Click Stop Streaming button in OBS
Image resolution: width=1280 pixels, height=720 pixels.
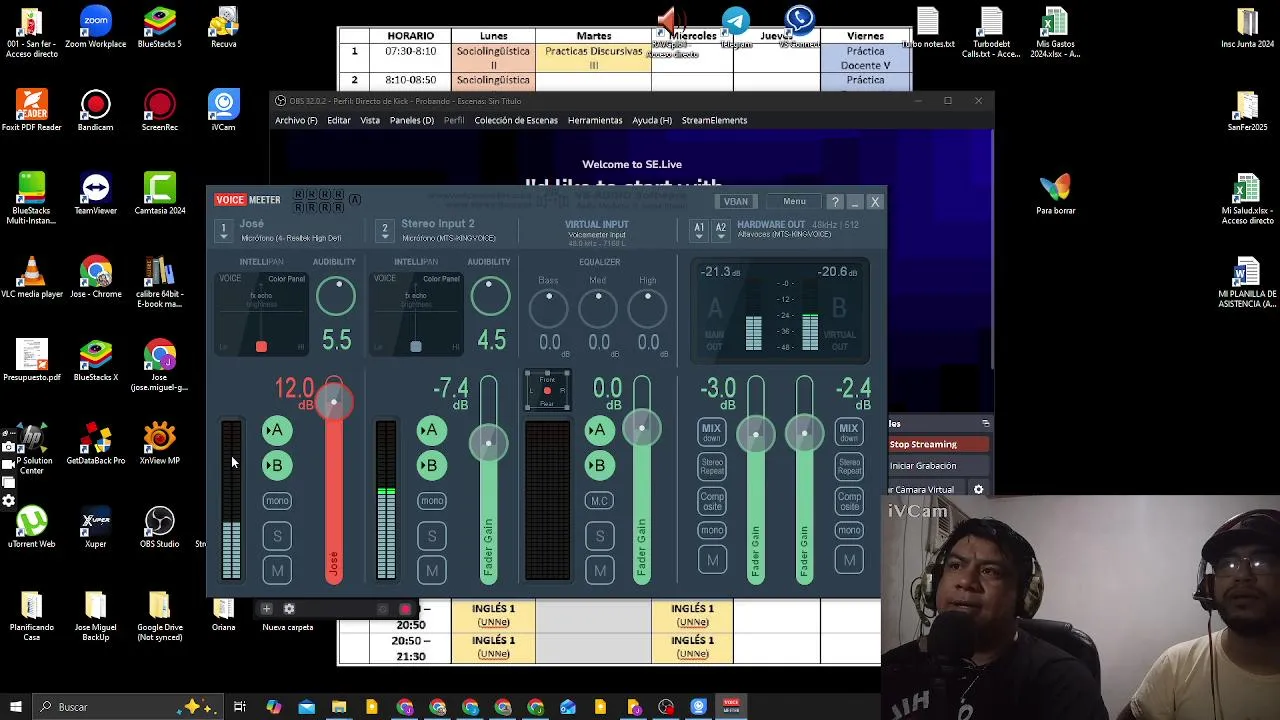pos(939,444)
